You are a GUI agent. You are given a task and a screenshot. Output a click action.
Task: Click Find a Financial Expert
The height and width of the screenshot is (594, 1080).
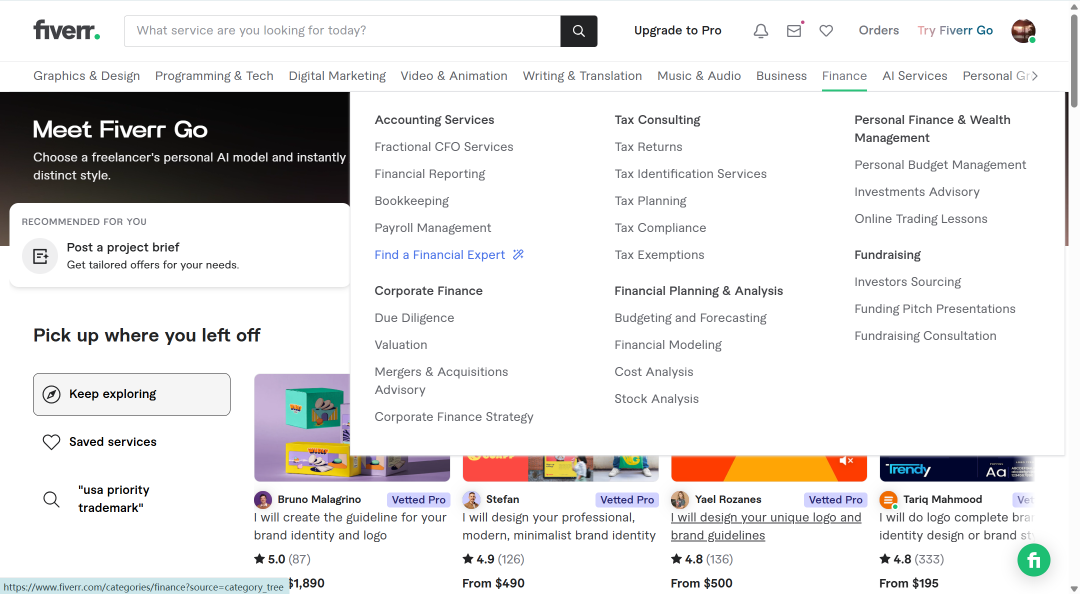[x=439, y=255]
